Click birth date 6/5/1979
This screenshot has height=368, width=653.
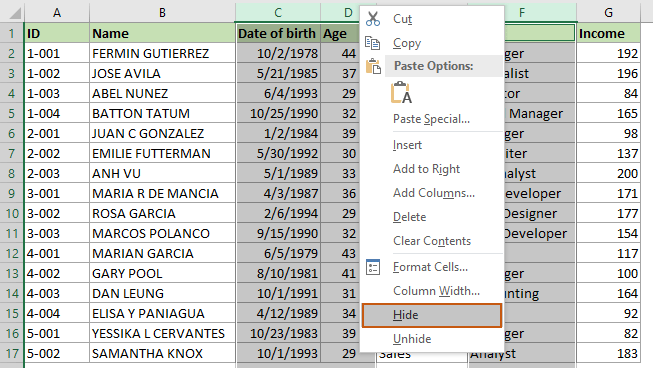(278, 253)
